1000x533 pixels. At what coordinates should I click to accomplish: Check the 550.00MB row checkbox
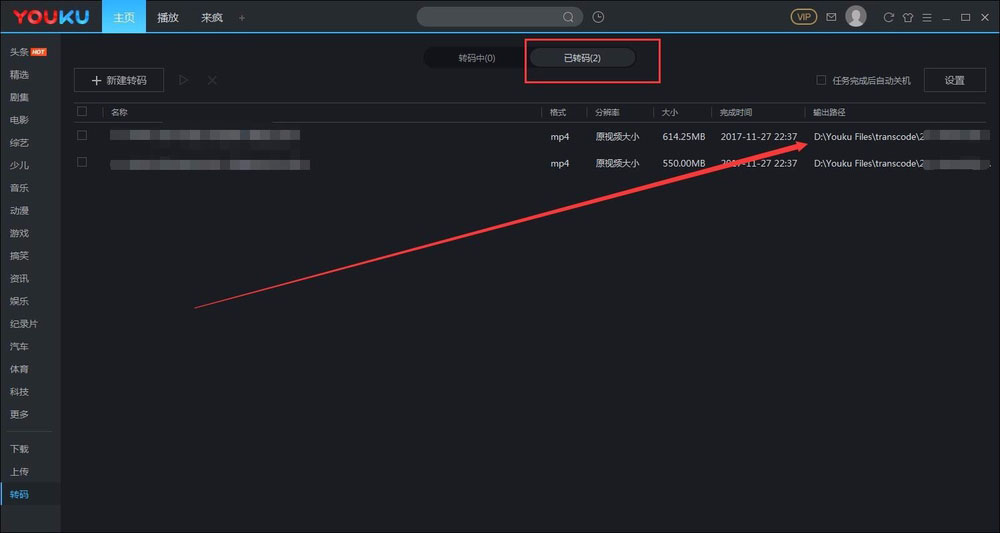pyautogui.click(x=82, y=162)
